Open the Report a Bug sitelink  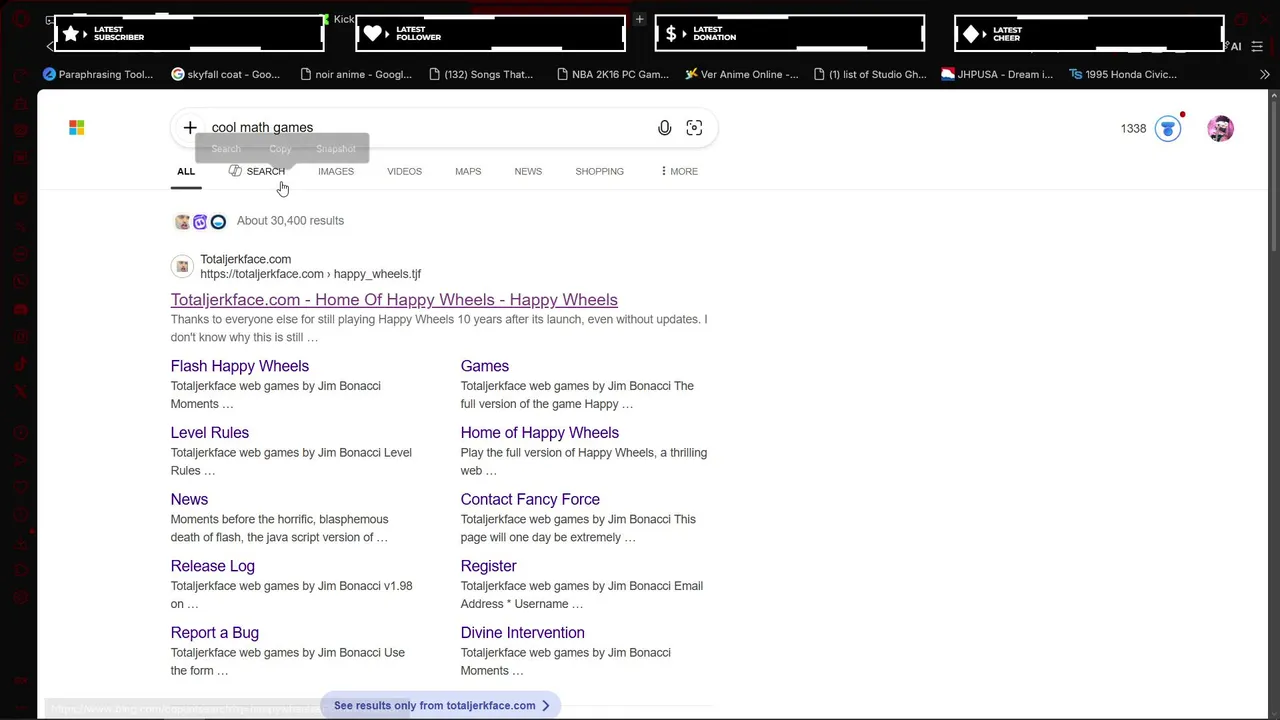coord(215,633)
